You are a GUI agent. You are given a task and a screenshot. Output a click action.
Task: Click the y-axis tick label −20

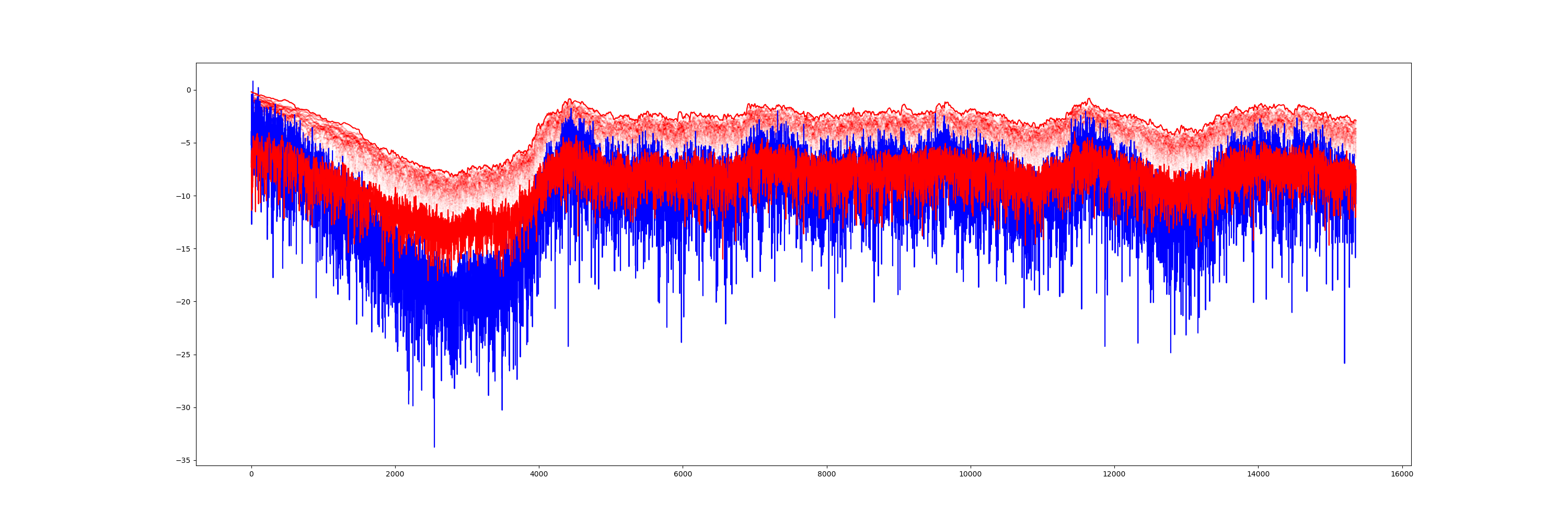(x=183, y=302)
